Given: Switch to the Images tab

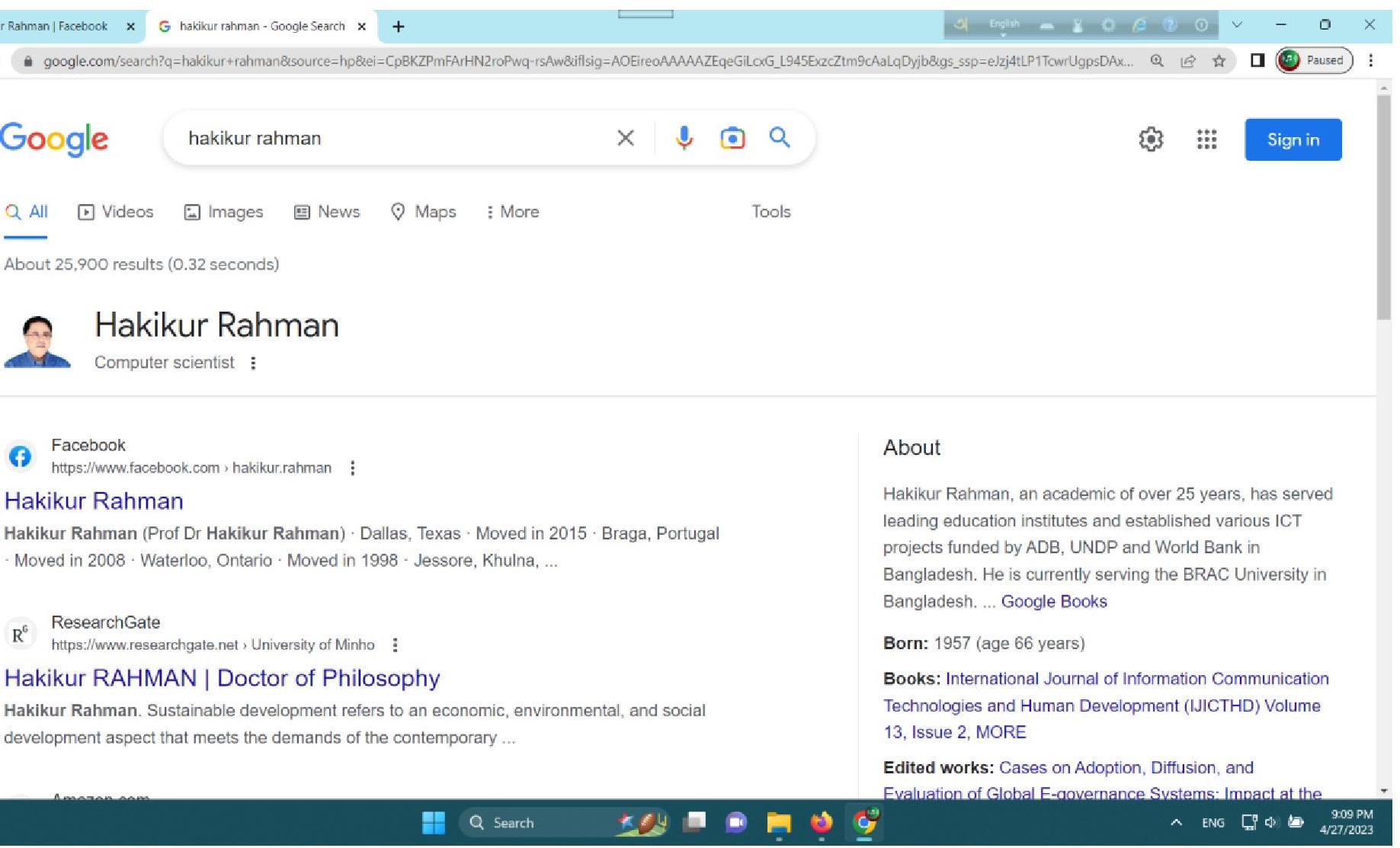Looking at the screenshot, I should (x=224, y=212).
